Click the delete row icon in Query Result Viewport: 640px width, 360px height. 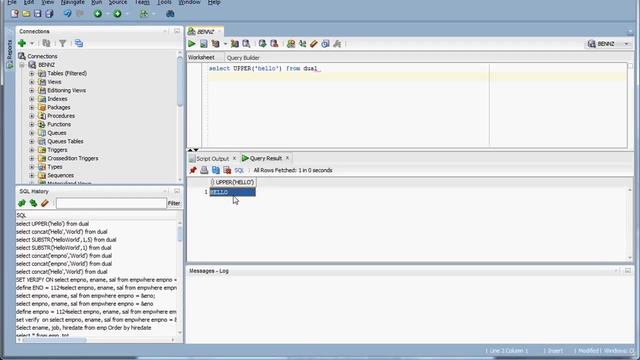[227, 170]
